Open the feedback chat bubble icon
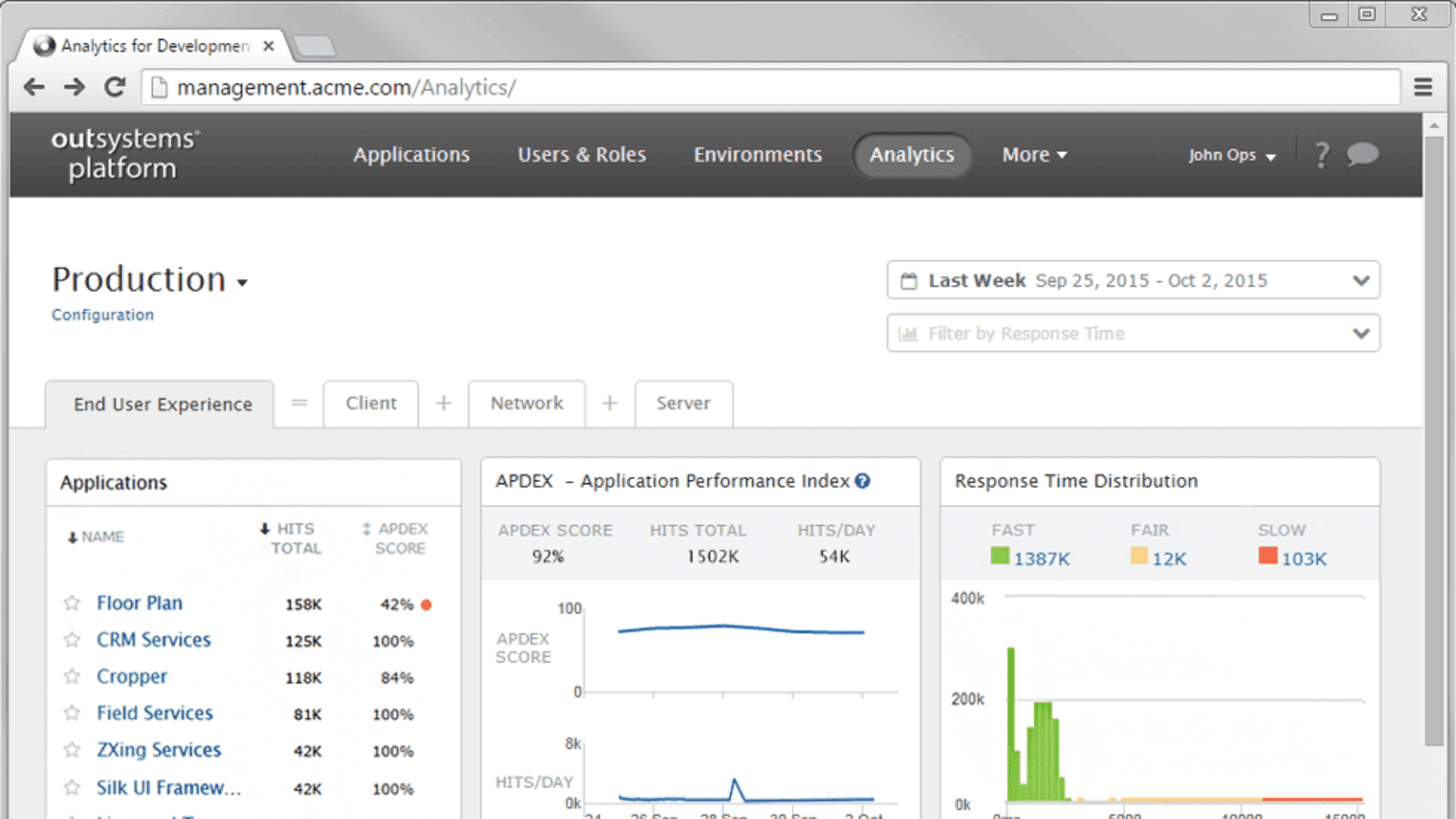This screenshot has width=1456, height=819. coord(1362,155)
